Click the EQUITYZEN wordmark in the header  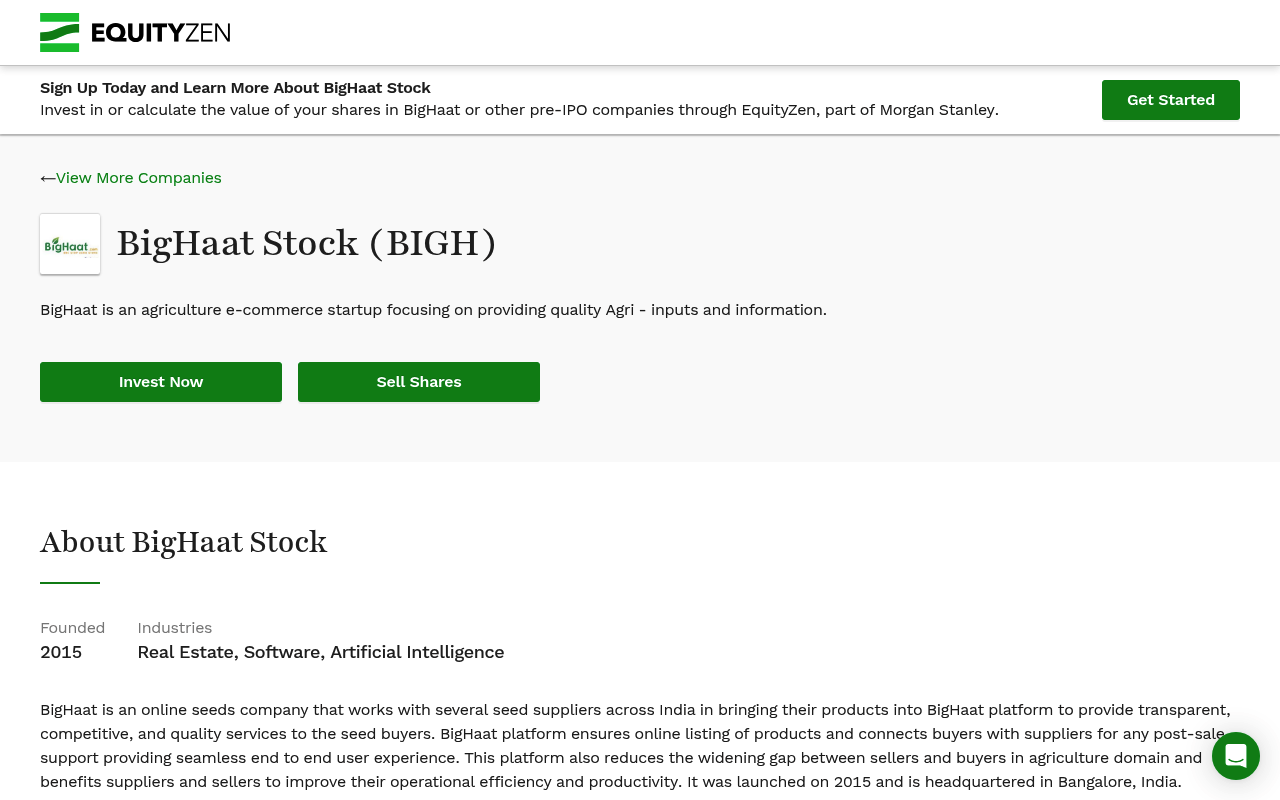click(161, 33)
